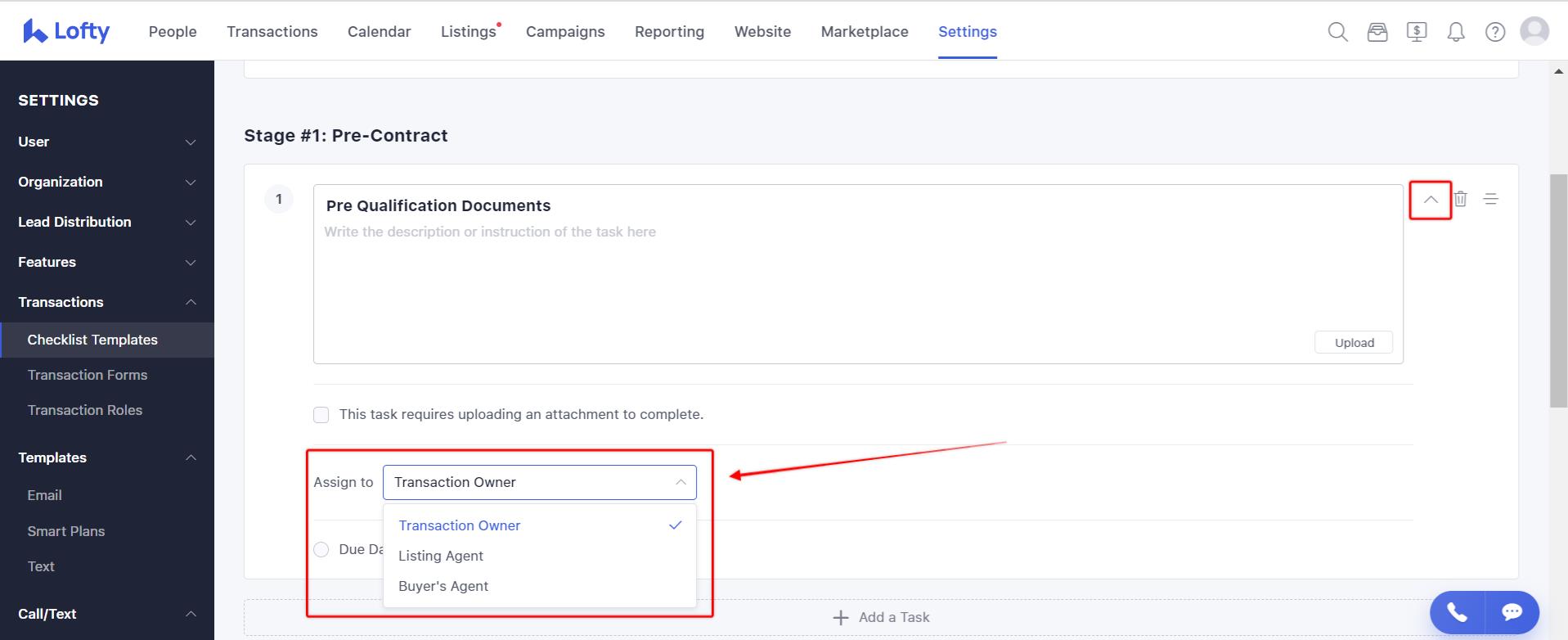The width and height of the screenshot is (1568, 640).
Task: Click the task number 1 badge
Action: 279,199
